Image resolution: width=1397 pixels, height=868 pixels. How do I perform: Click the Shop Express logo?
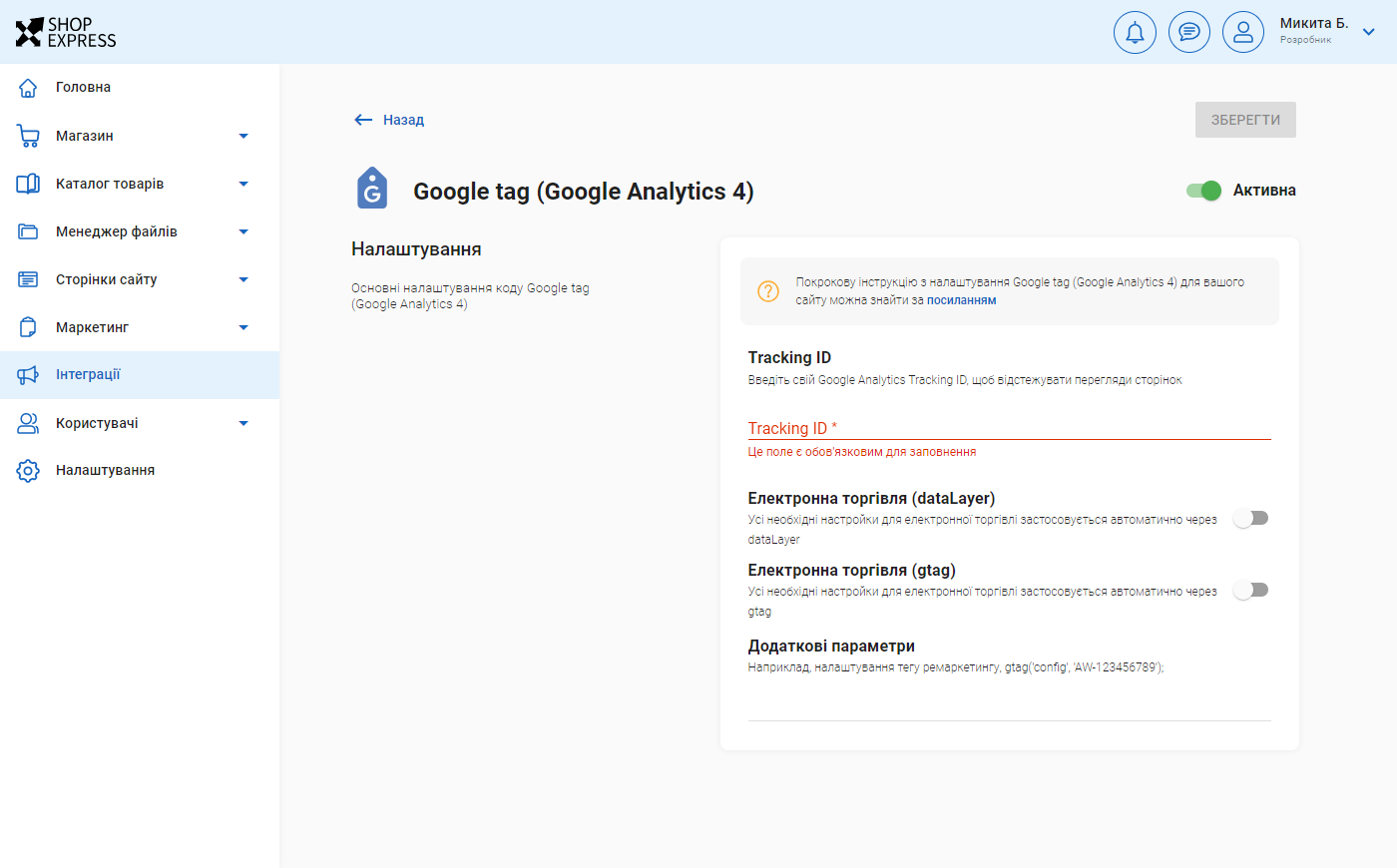tap(66, 32)
